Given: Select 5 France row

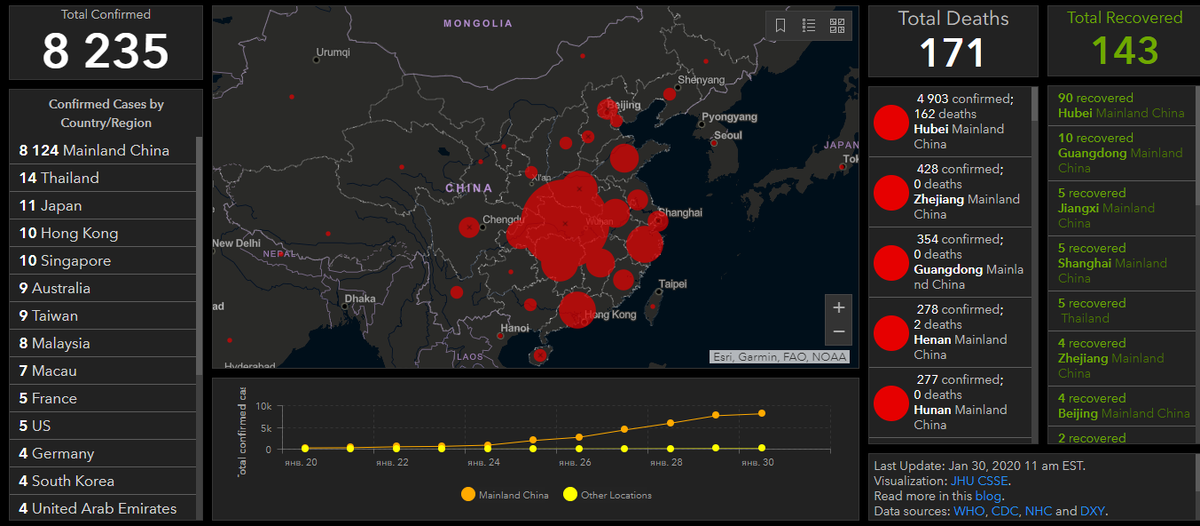Looking at the screenshot, I should 103,398.
